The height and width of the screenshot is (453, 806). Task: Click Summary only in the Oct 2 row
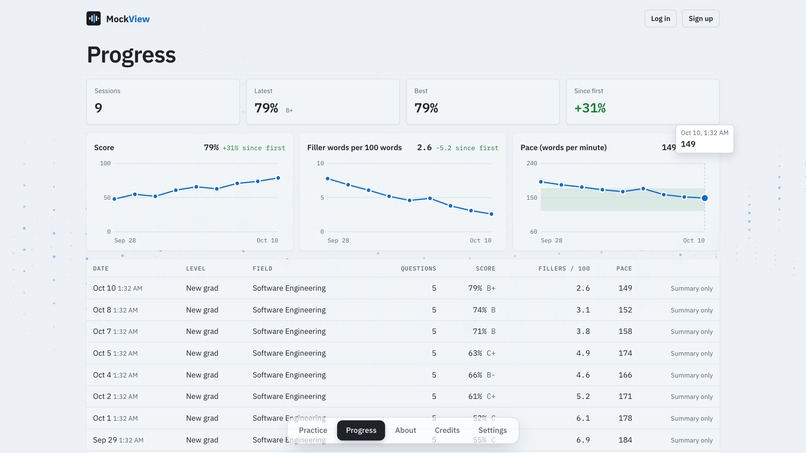click(x=691, y=396)
